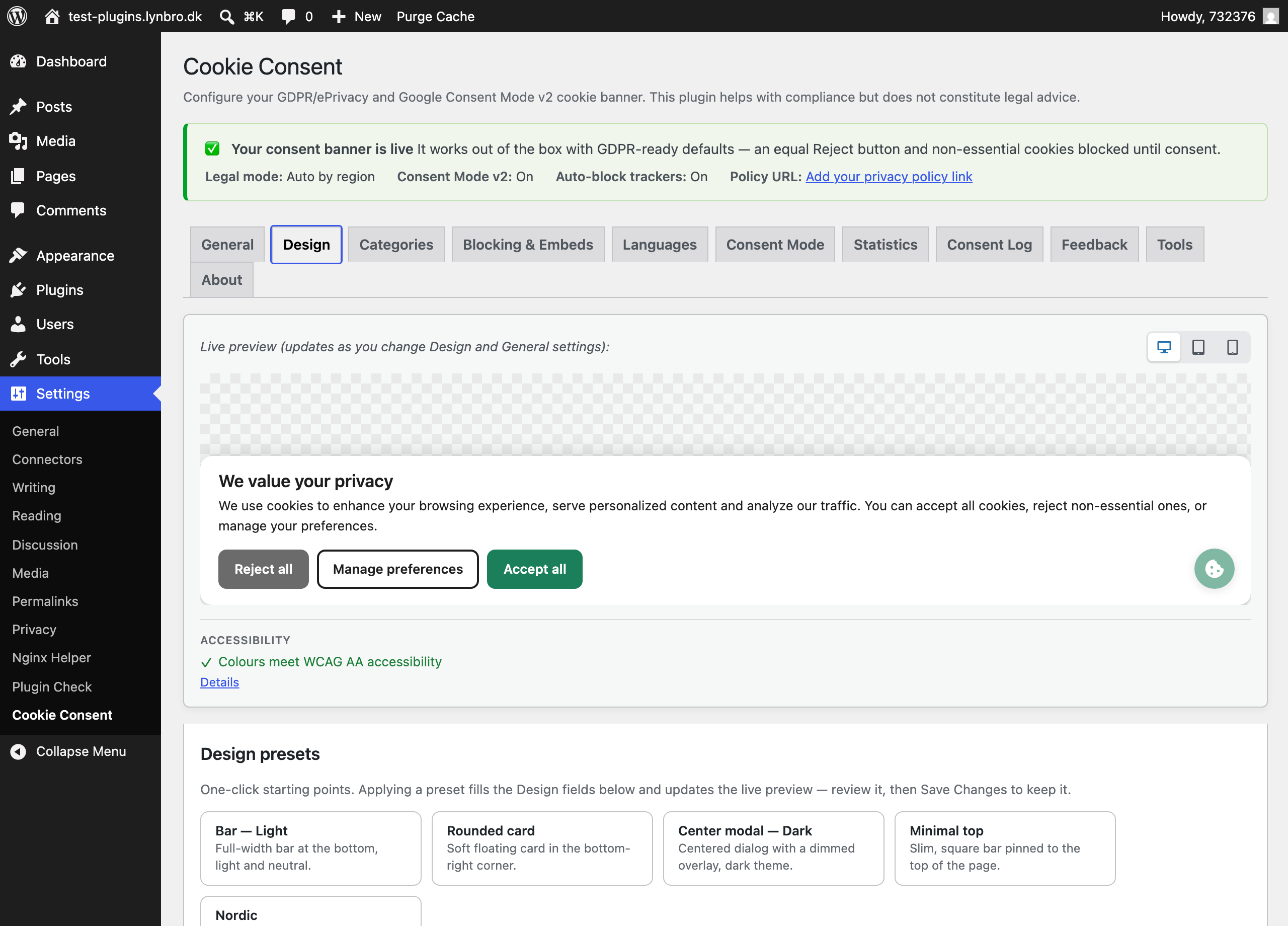Click the floating cookie icon button
The image size is (1288, 926).
(x=1214, y=569)
